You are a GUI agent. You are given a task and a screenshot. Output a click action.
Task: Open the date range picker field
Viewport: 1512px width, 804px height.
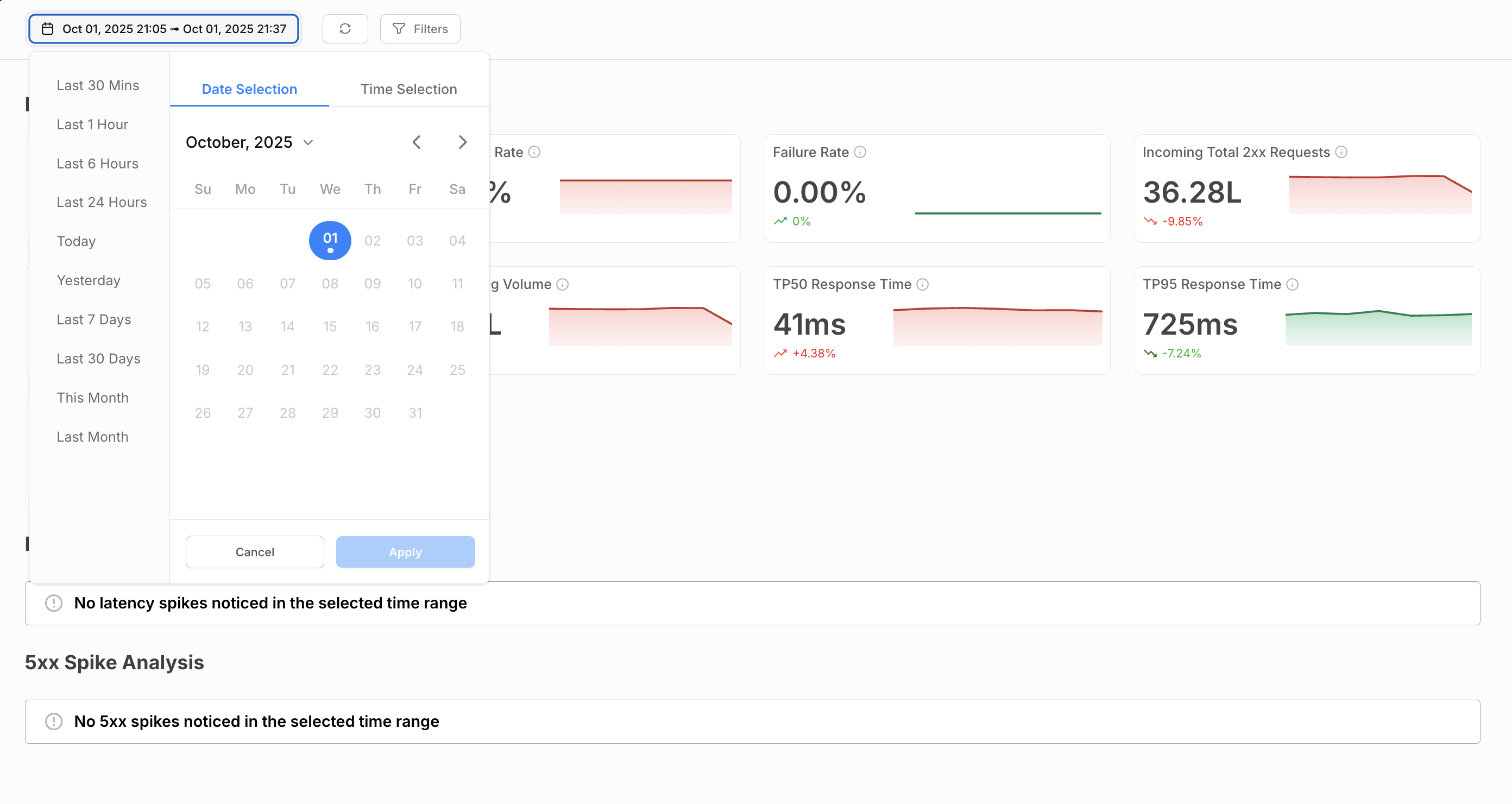click(164, 29)
